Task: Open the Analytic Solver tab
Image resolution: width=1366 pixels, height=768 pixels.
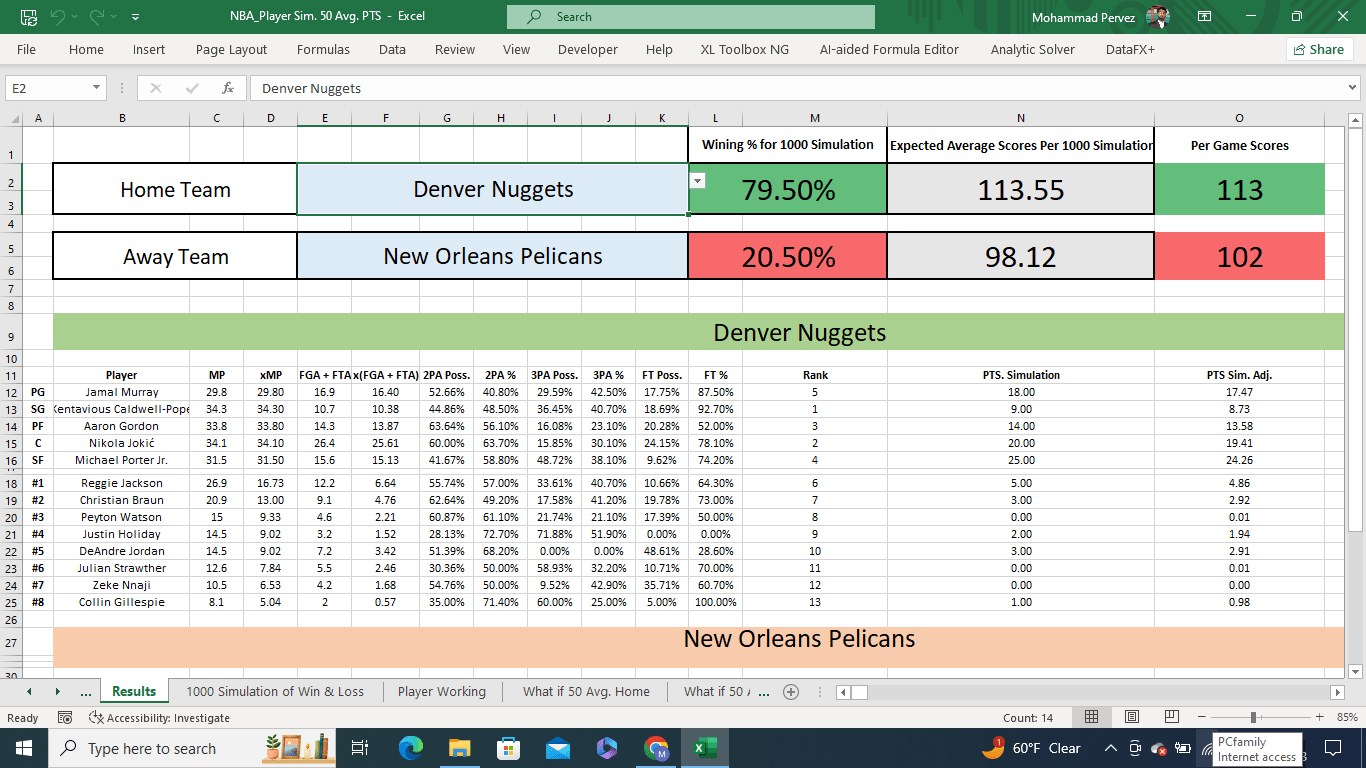Action: point(1033,49)
